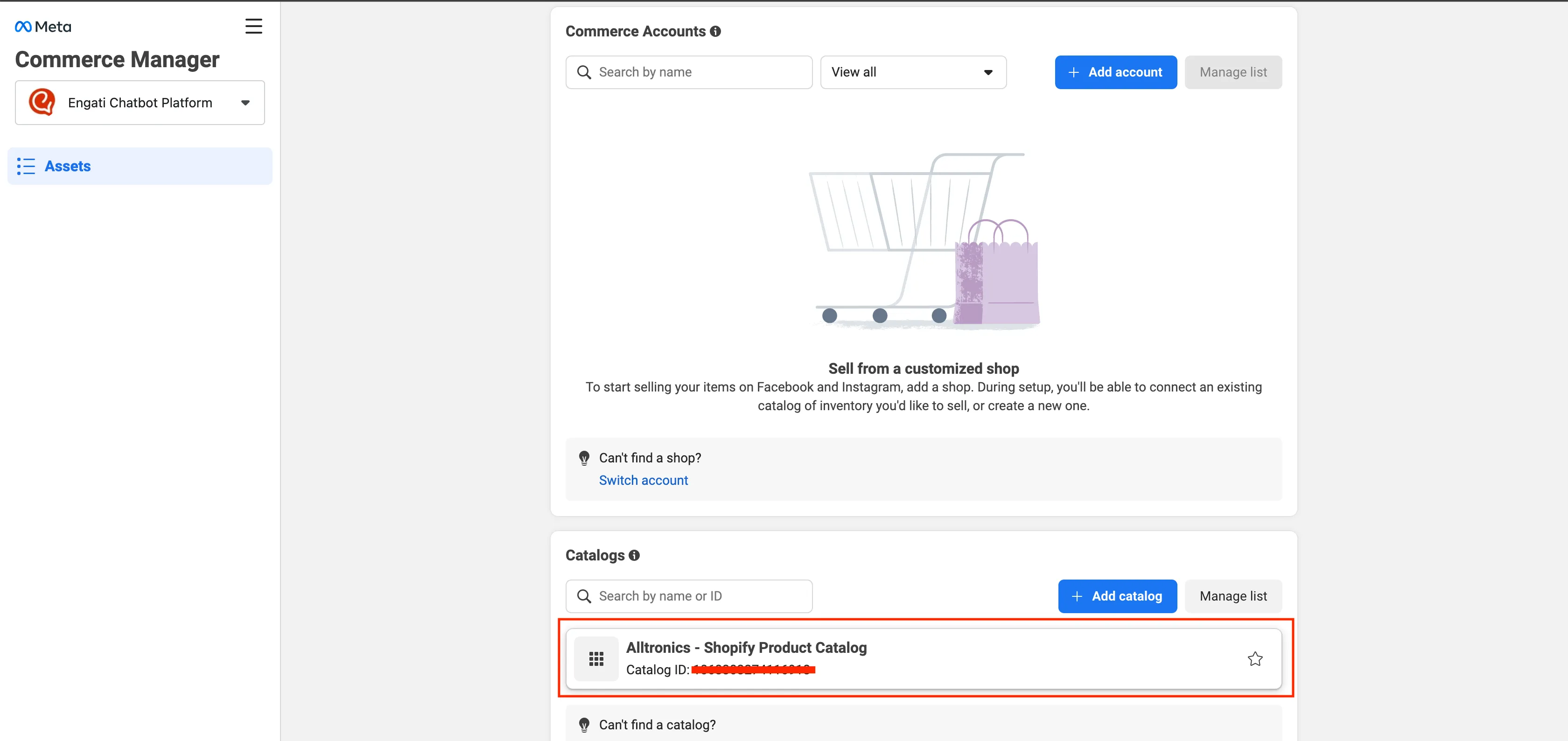The height and width of the screenshot is (741, 1568).
Task: Click the Engati Chatbot Platform logo icon
Action: tap(42, 102)
